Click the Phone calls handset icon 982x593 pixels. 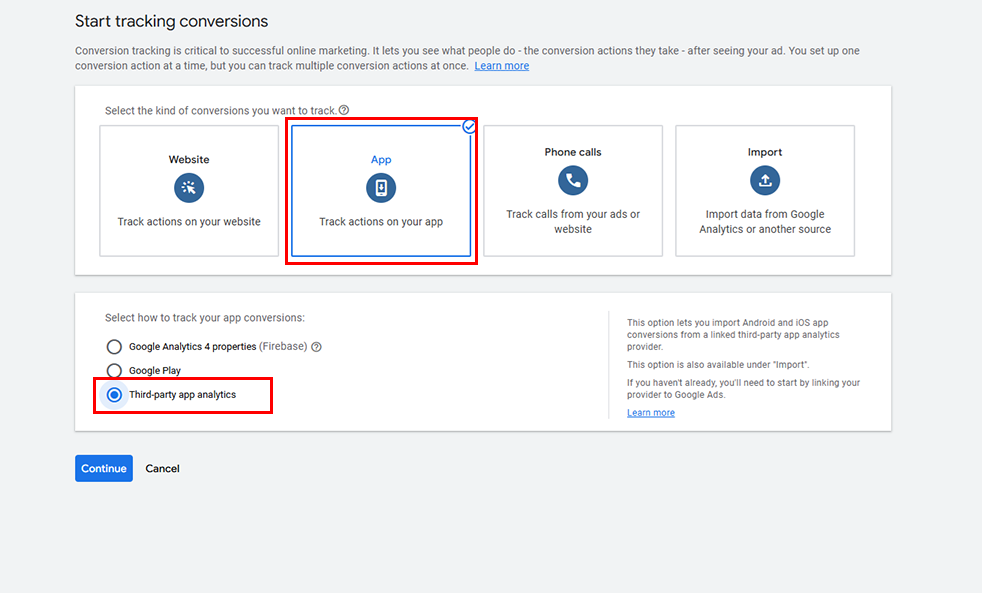[573, 180]
